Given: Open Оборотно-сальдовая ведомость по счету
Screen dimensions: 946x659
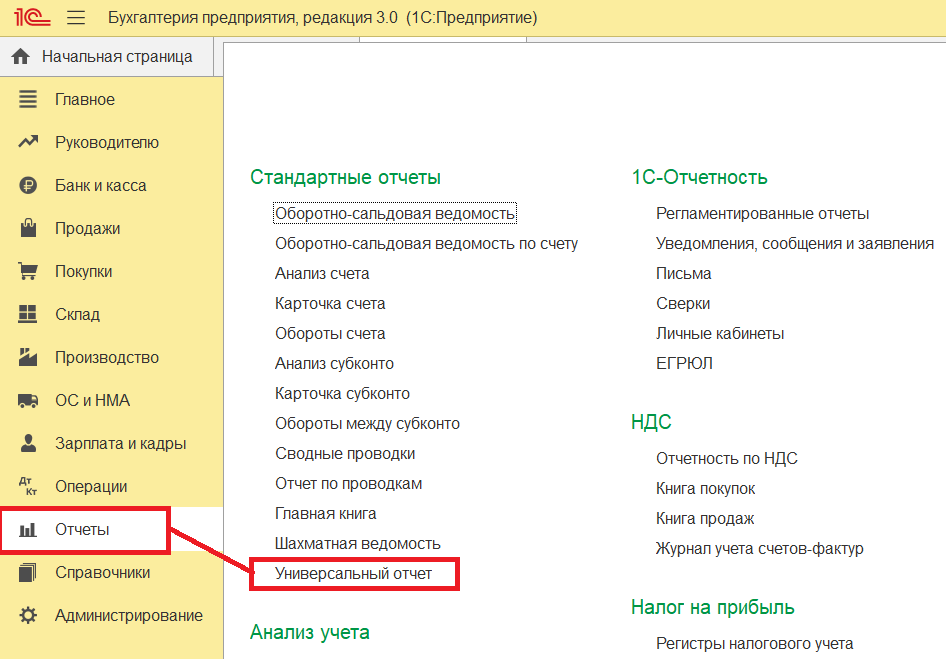Looking at the screenshot, I should (426, 243).
